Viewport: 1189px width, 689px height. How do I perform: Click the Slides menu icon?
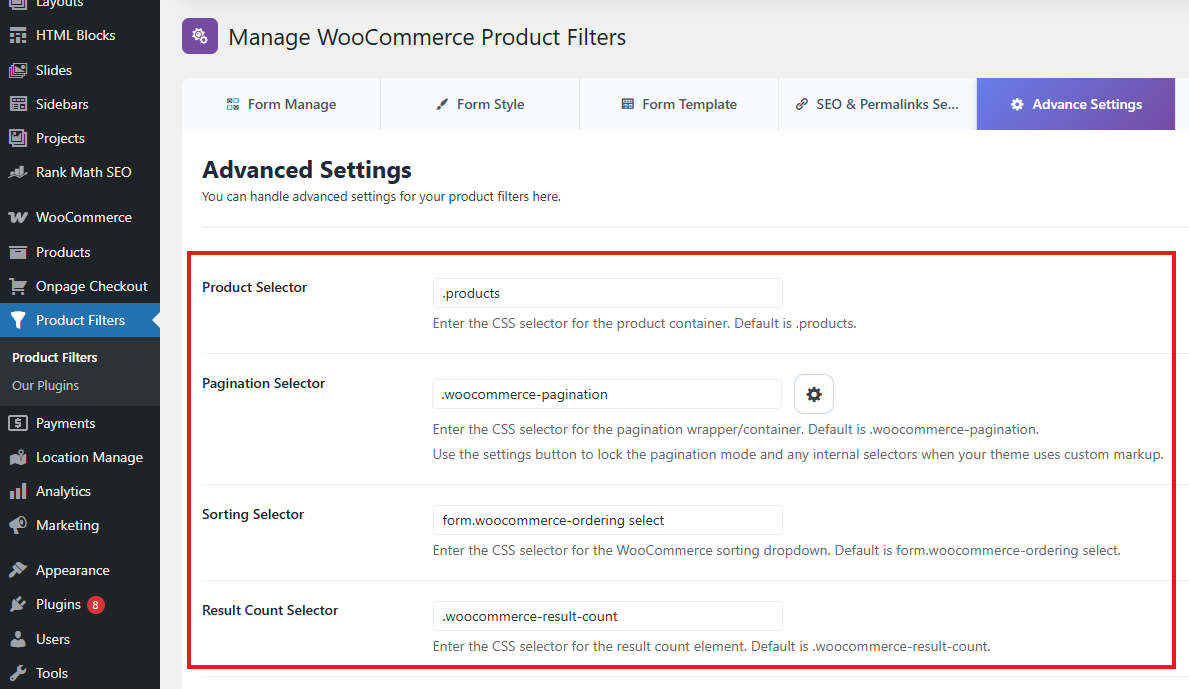tap(17, 70)
